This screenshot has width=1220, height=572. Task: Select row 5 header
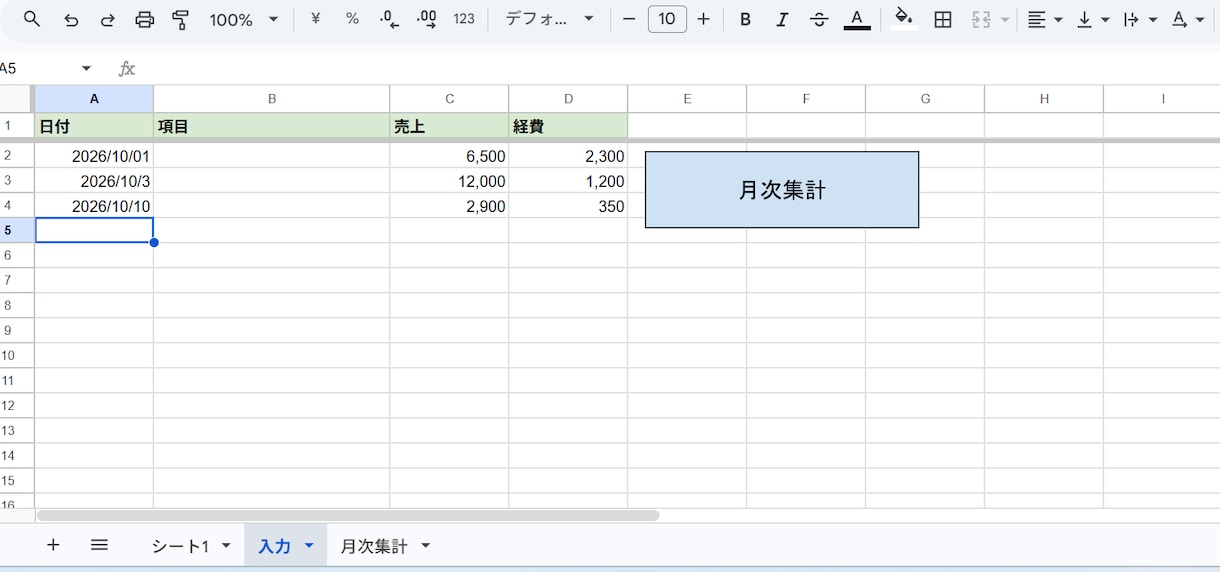pos(17,230)
